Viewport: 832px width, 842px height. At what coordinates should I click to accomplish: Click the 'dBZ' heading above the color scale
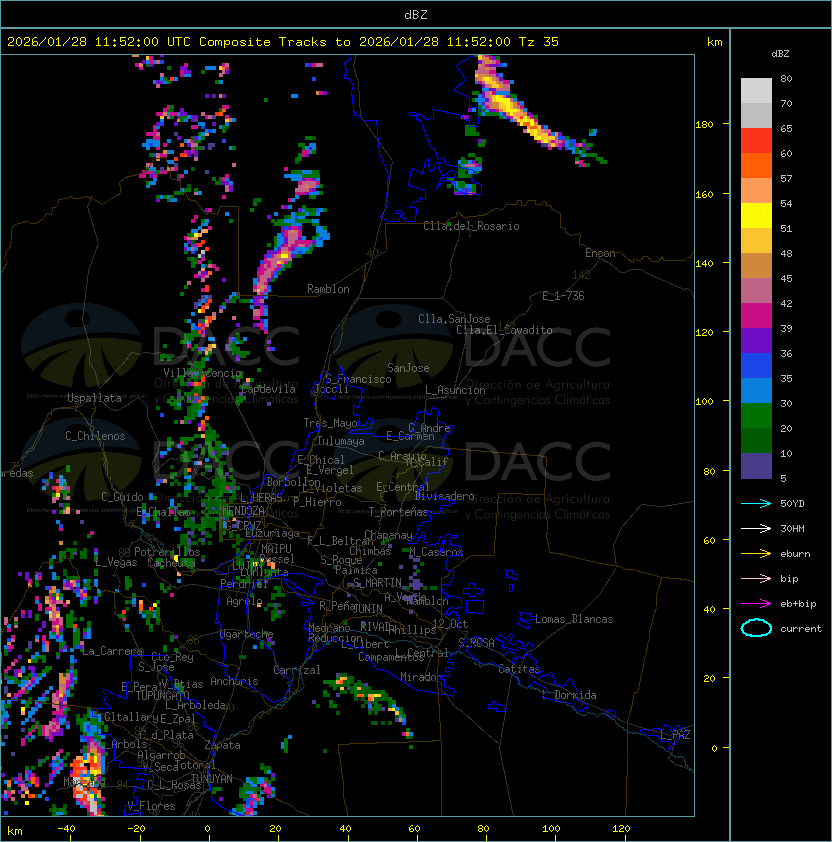(x=780, y=54)
